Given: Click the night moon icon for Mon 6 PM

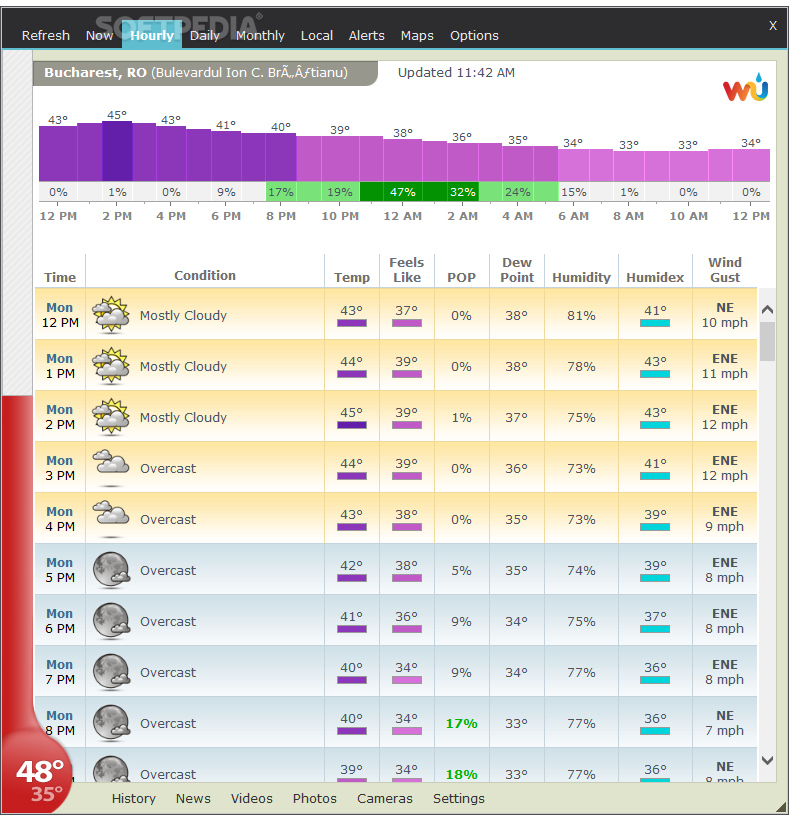Looking at the screenshot, I should [111, 621].
